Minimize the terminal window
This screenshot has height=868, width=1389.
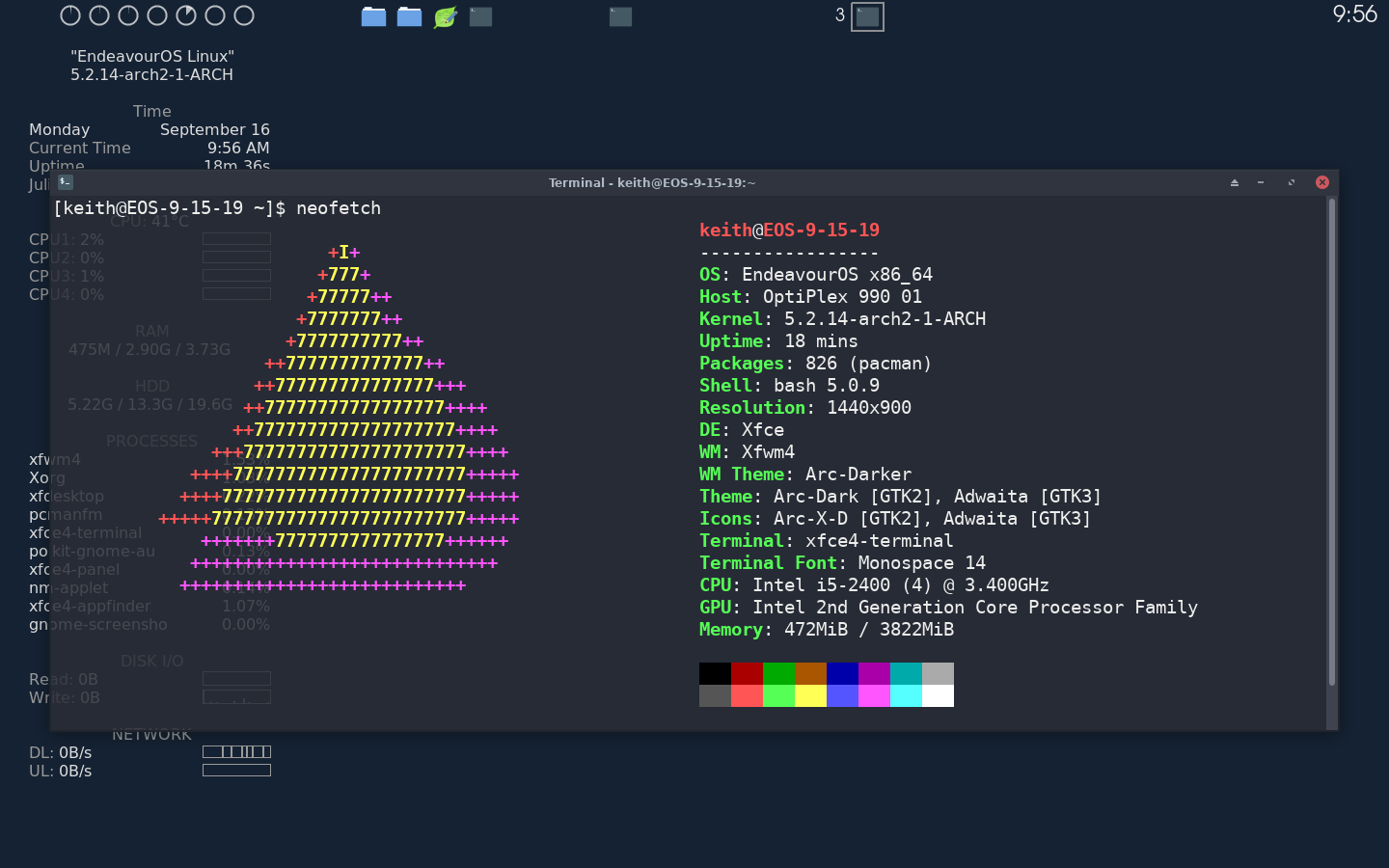coord(1261,182)
